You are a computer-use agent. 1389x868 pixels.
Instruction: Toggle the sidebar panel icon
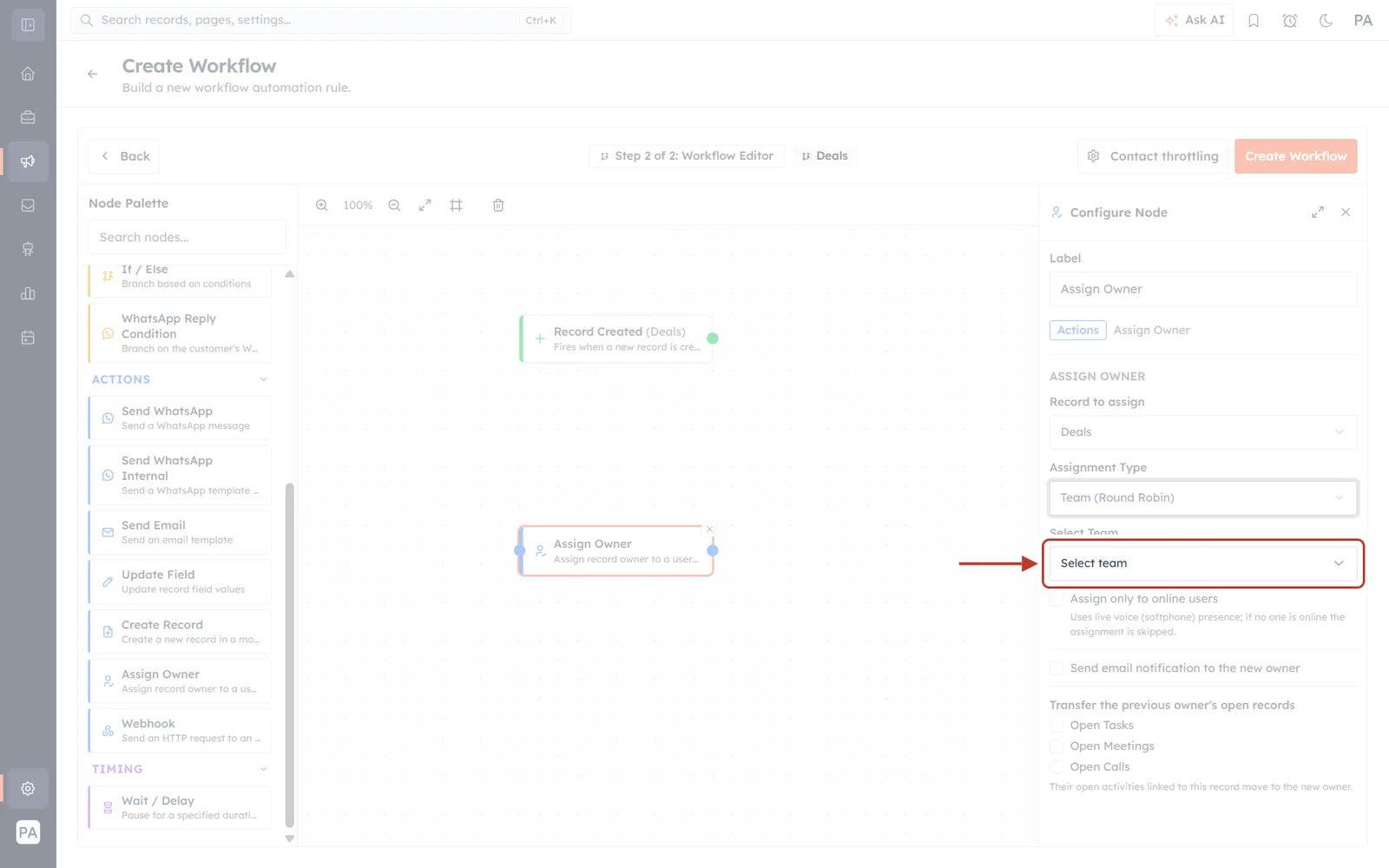[28, 25]
